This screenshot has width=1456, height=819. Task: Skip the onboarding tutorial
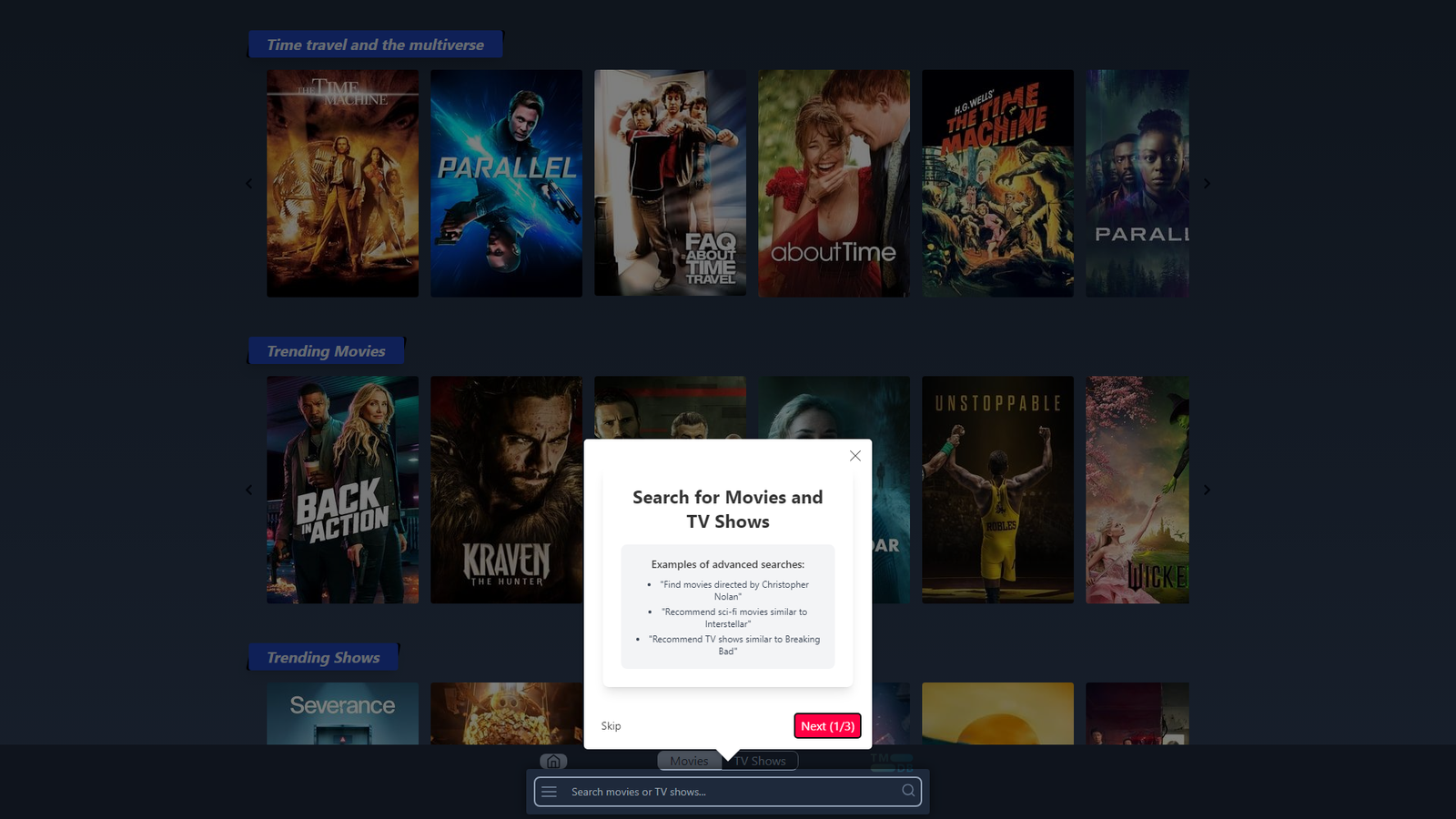611,726
